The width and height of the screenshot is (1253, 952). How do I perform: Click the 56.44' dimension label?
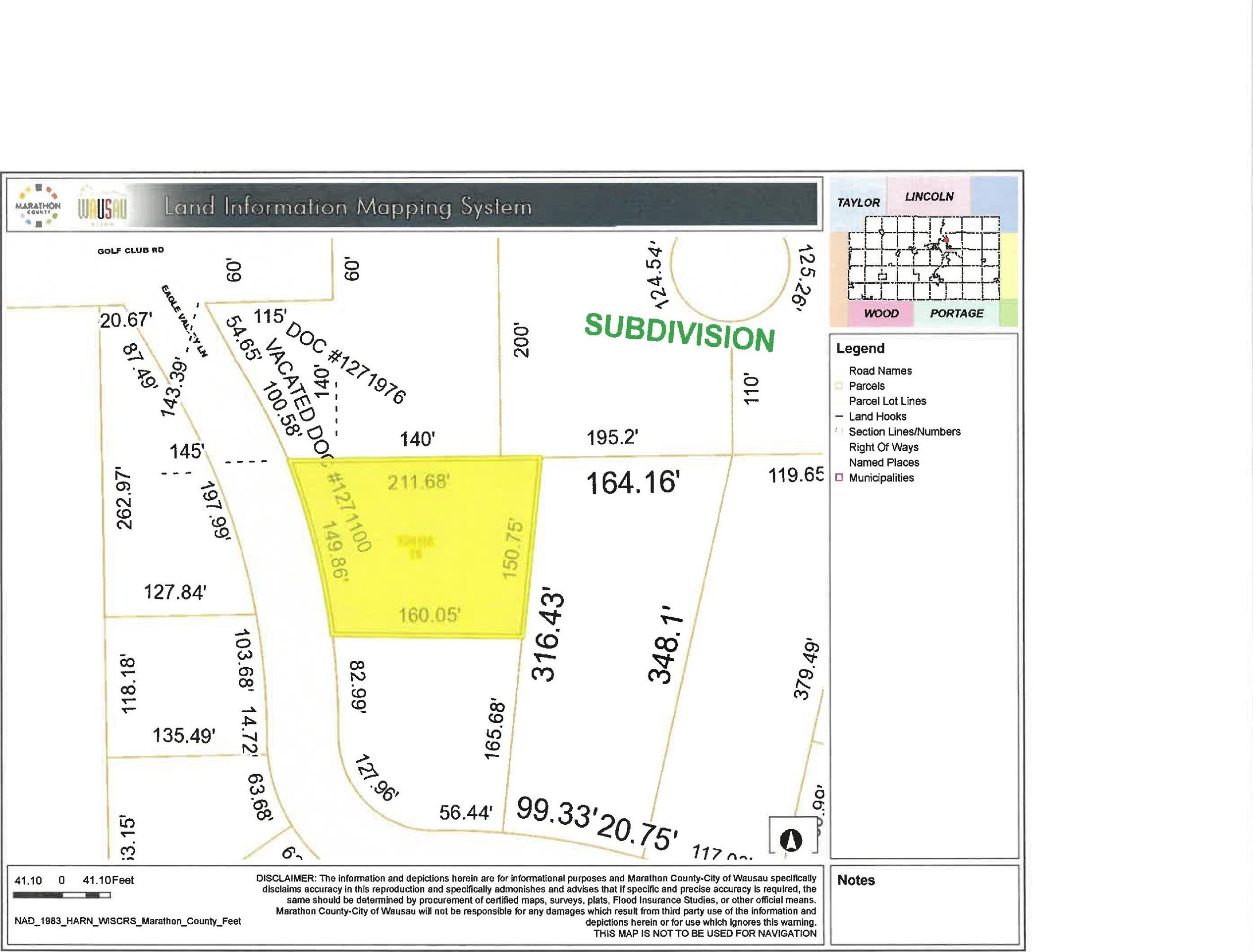[466, 813]
